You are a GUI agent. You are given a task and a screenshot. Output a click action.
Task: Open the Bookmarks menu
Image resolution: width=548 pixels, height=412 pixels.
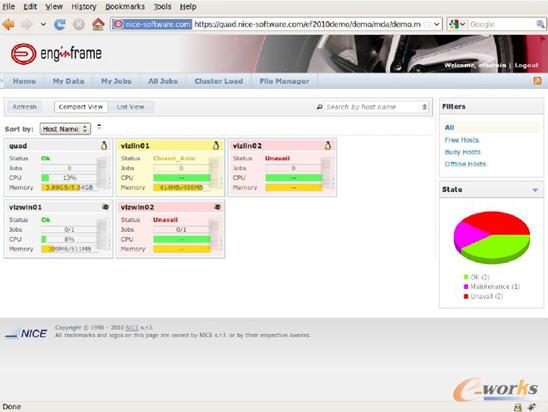(x=125, y=7)
